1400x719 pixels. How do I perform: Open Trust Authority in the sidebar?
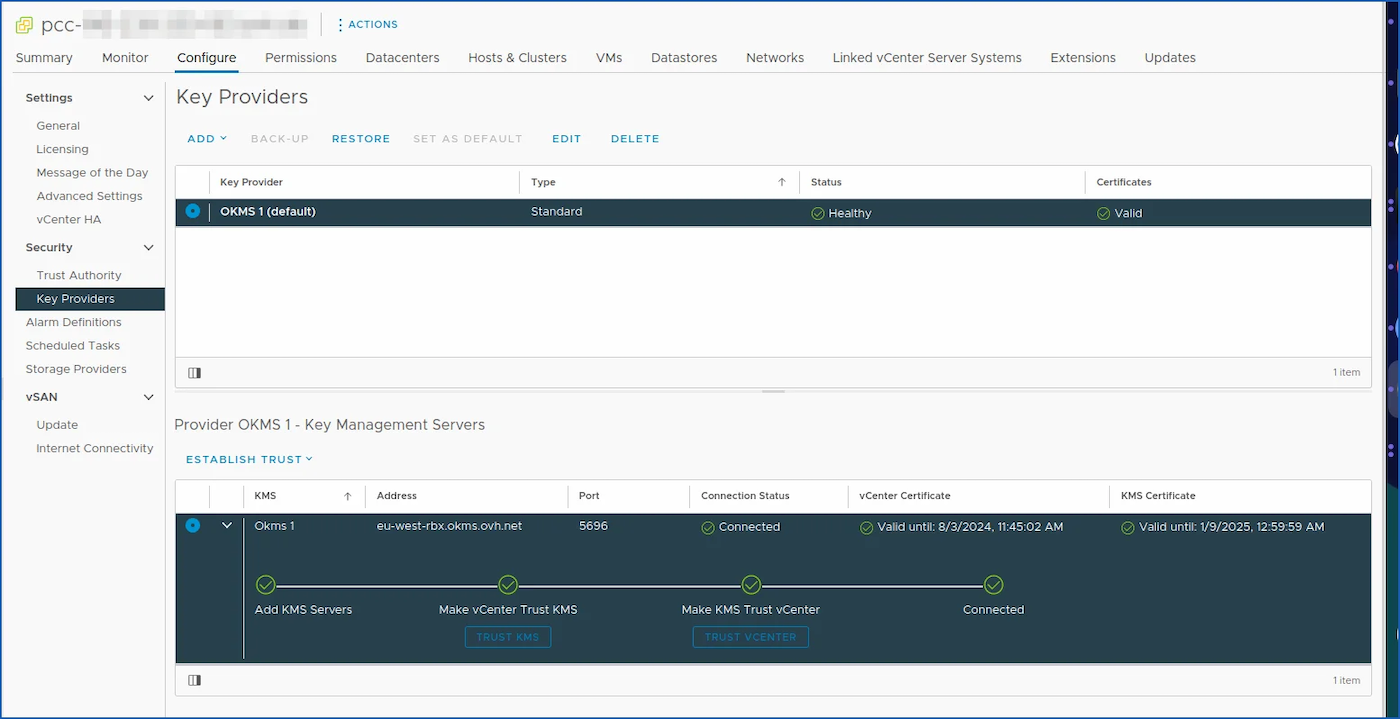pos(79,275)
